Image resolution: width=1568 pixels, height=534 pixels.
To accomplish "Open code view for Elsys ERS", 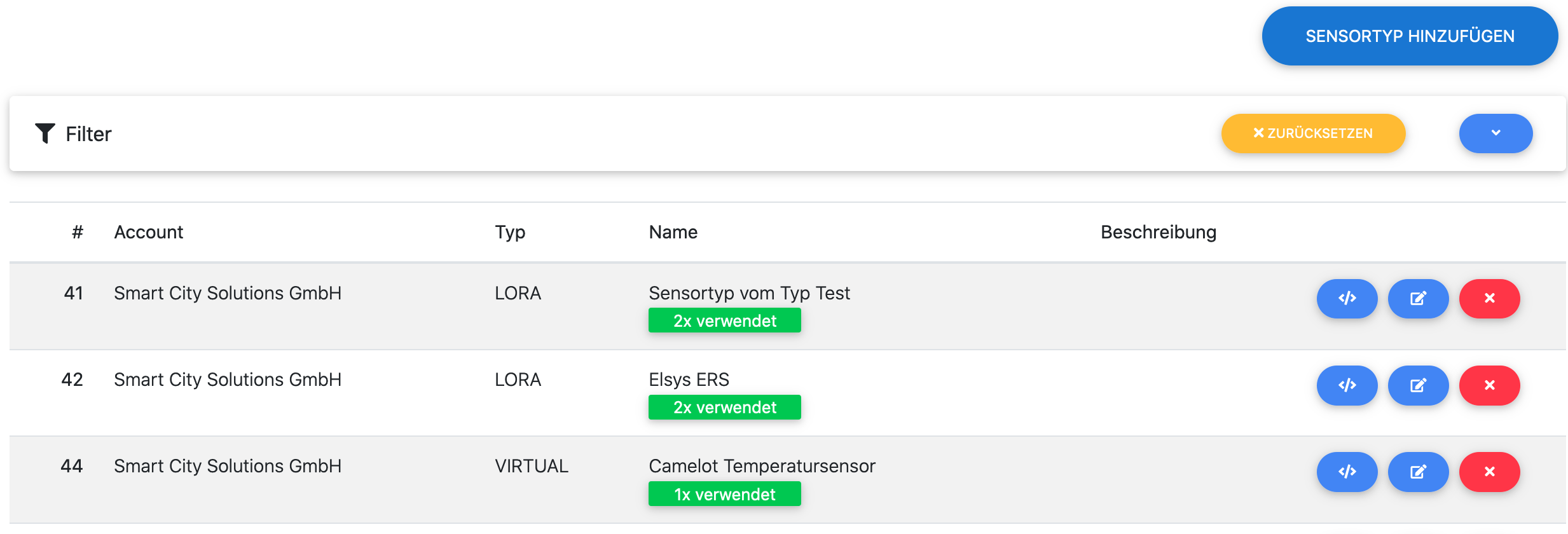I will coord(1347,385).
